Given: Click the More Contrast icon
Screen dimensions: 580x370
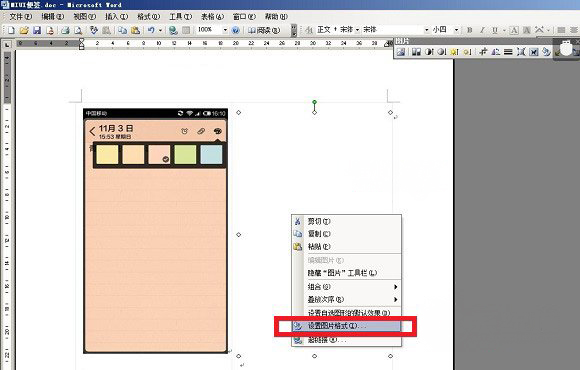Looking at the screenshot, I should pyautogui.click(x=429, y=52).
